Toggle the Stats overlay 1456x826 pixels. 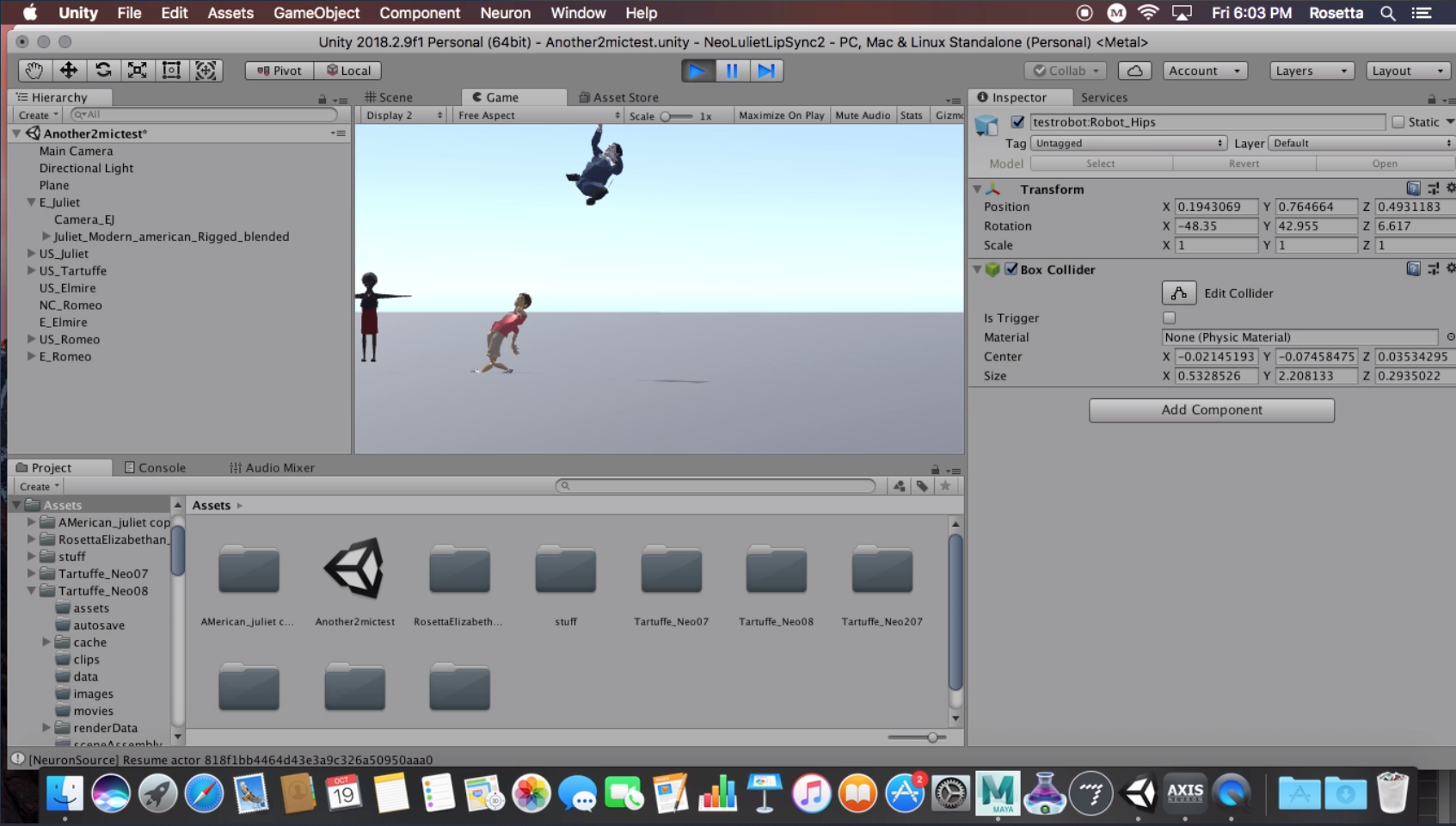coord(912,115)
